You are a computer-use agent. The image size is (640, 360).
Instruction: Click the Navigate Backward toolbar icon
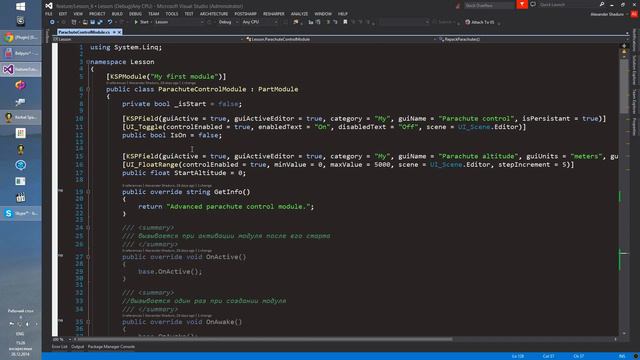coord(52,22)
